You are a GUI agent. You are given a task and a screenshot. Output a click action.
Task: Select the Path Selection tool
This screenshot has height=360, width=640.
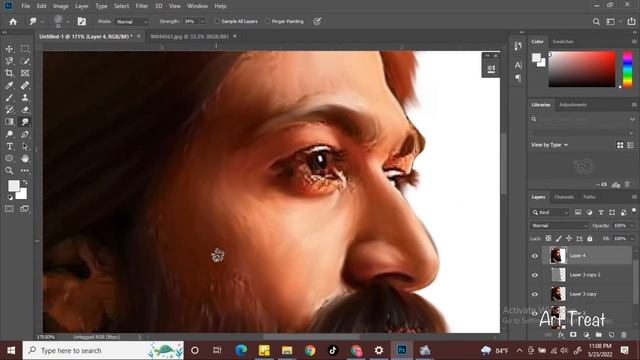pos(25,146)
